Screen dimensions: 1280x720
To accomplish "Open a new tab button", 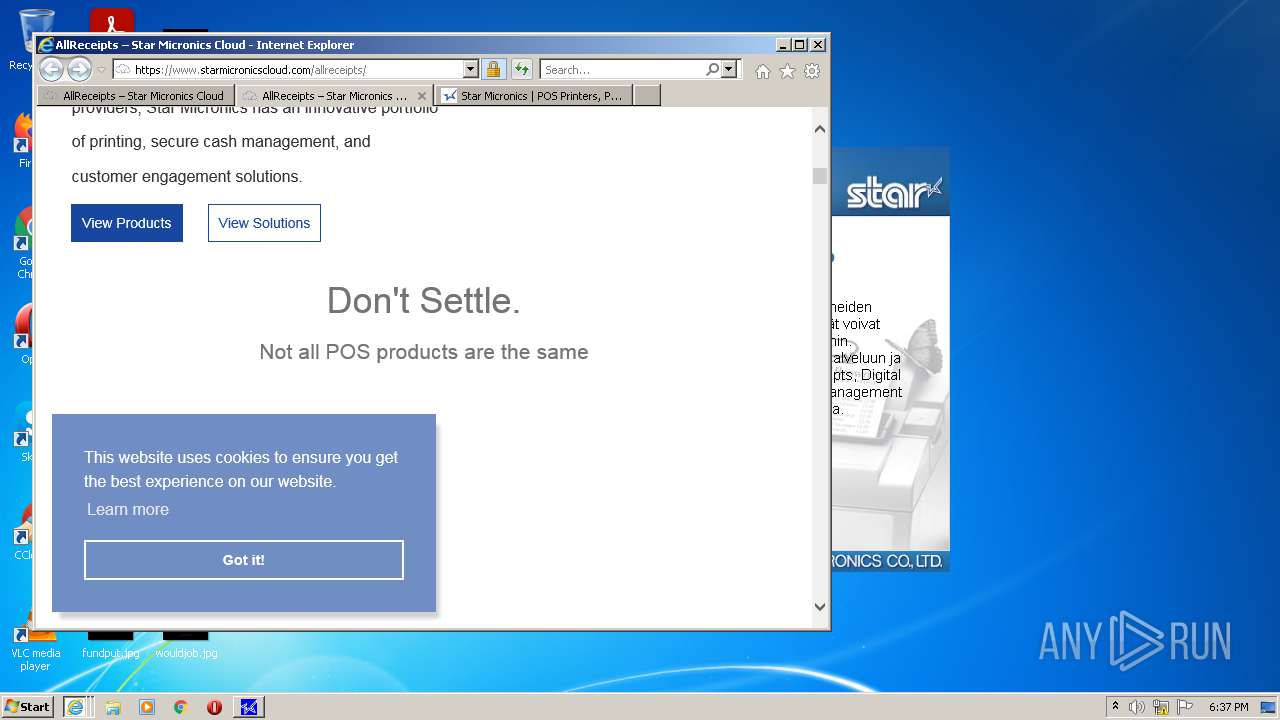I will click(647, 96).
